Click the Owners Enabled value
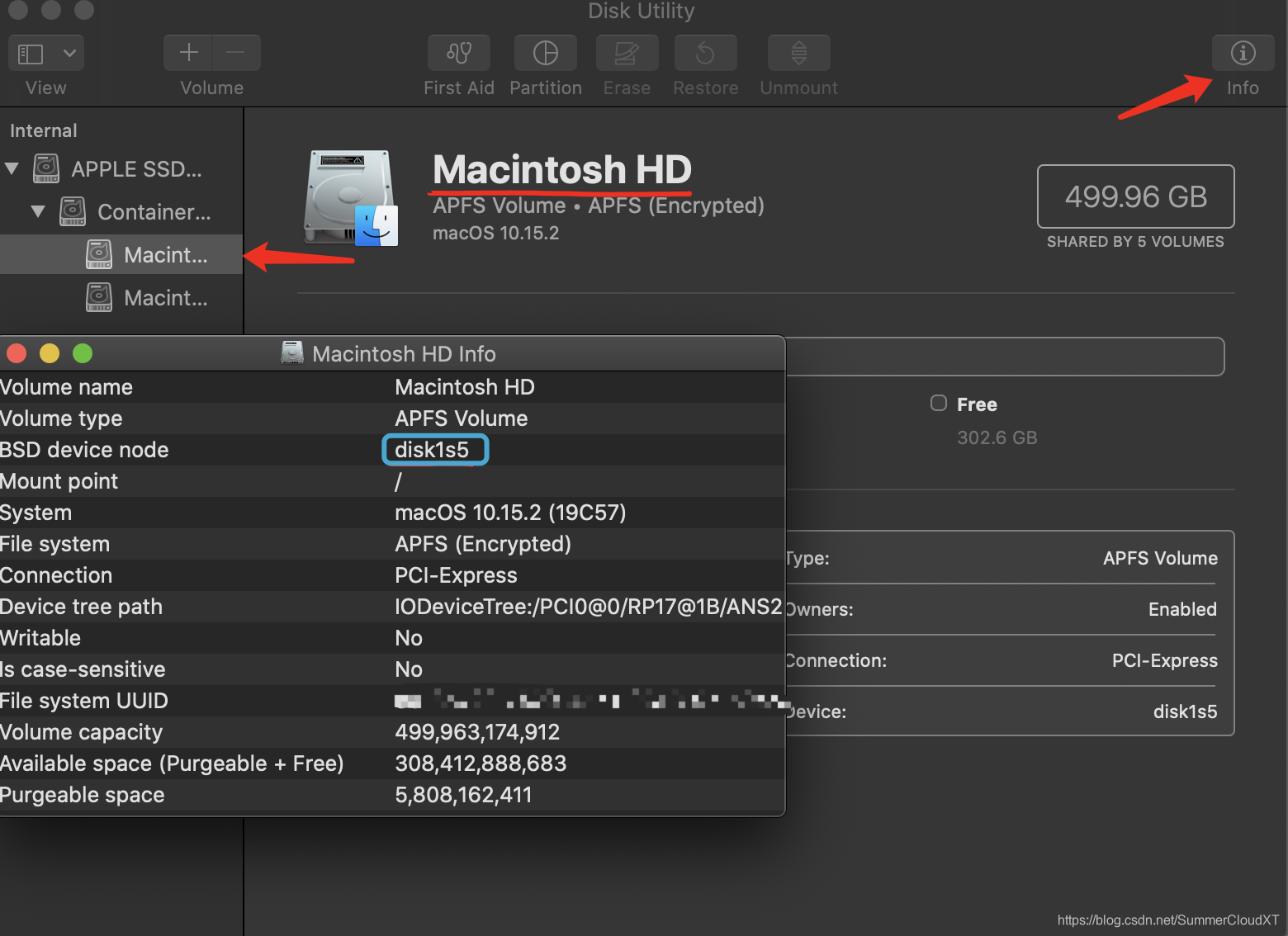Screen dimensions: 1288x936 point(1182,609)
